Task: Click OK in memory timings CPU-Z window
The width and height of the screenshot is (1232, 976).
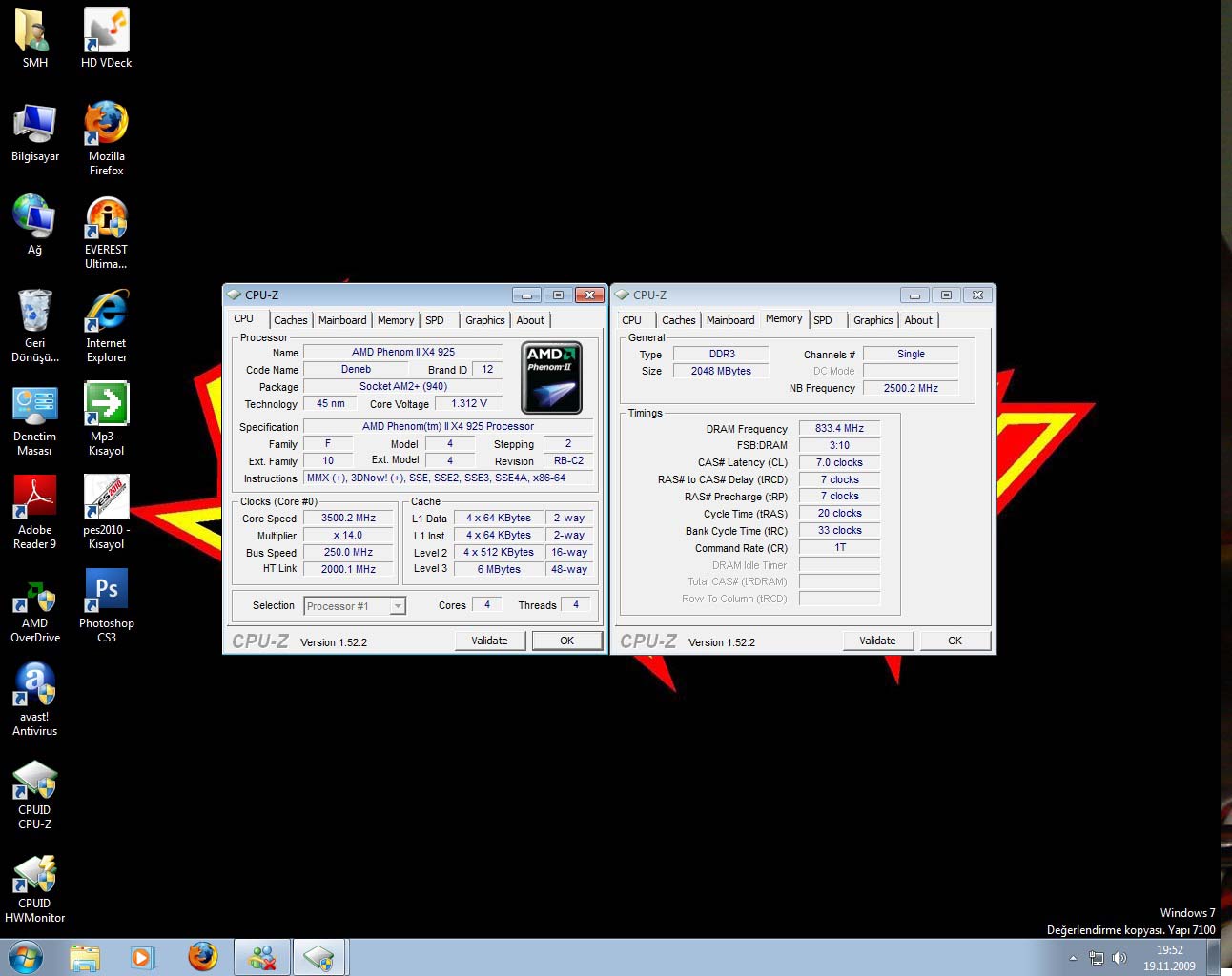Action: [x=955, y=640]
